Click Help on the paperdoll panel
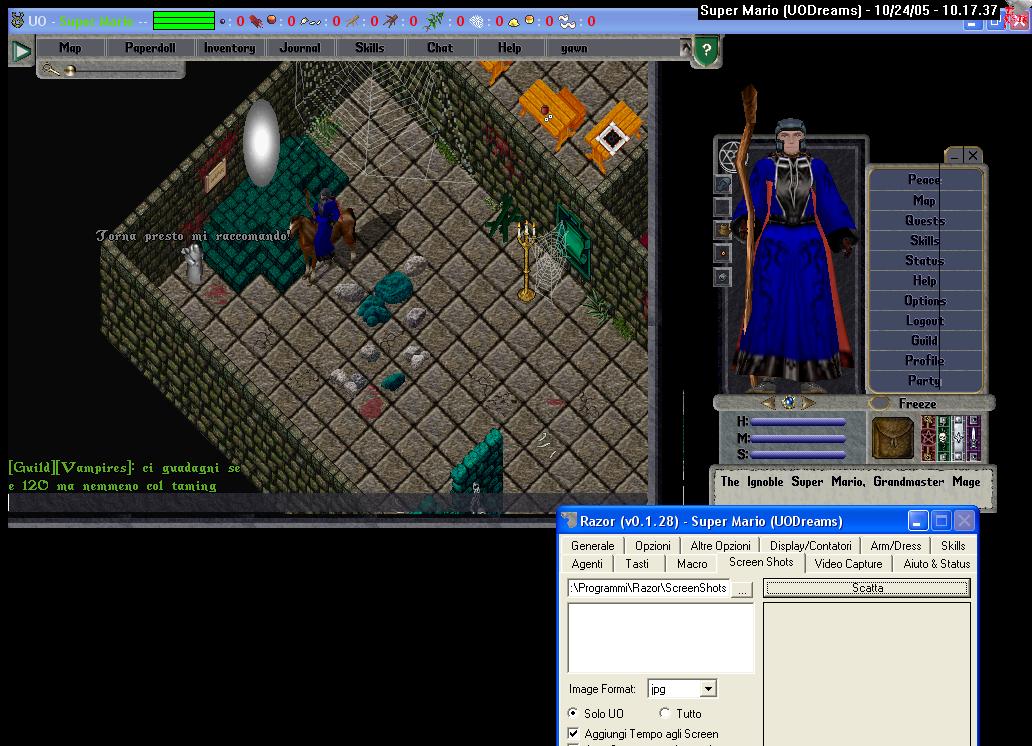This screenshot has height=746, width=1032. coord(925,280)
